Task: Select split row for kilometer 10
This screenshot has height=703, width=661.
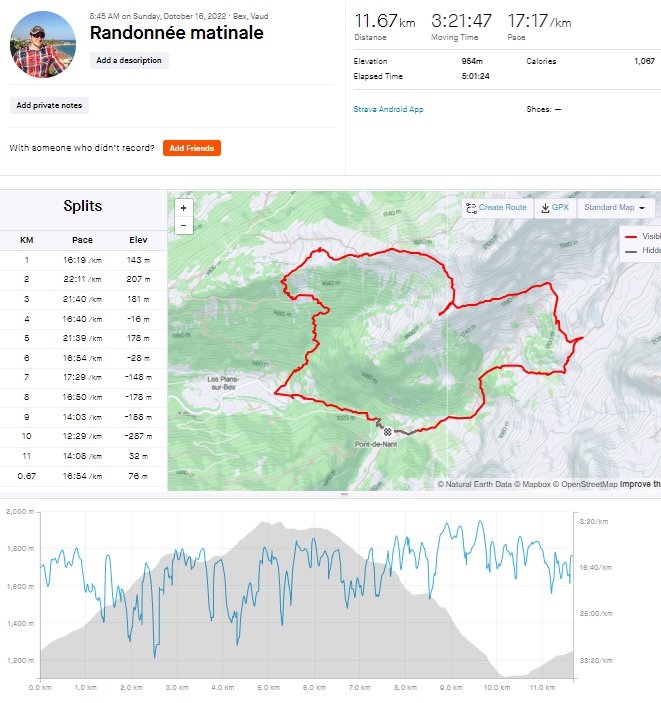Action: pyautogui.click(x=83, y=436)
